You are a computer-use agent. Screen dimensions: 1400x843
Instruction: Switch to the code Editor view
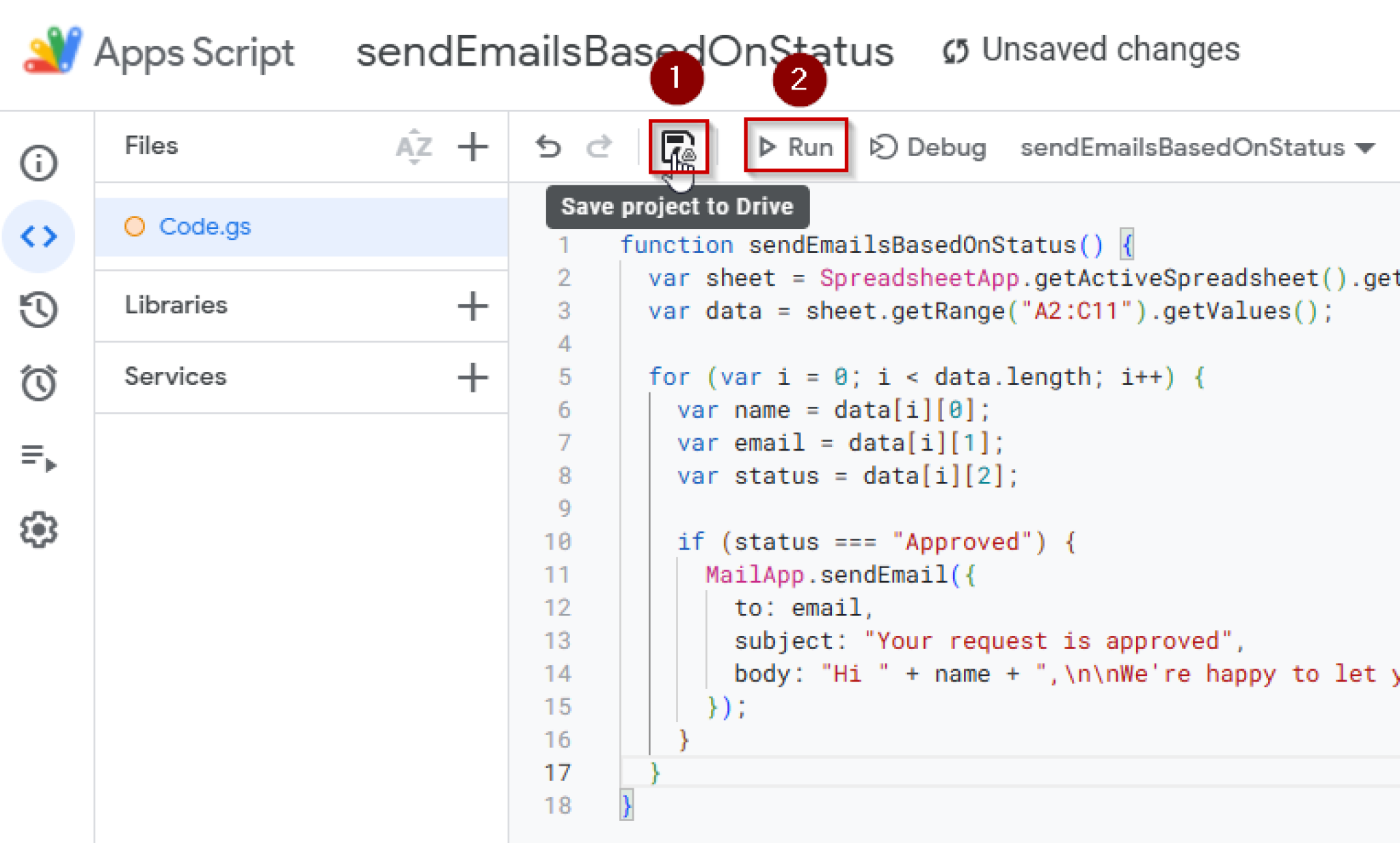pyautogui.click(x=39, y=237)
